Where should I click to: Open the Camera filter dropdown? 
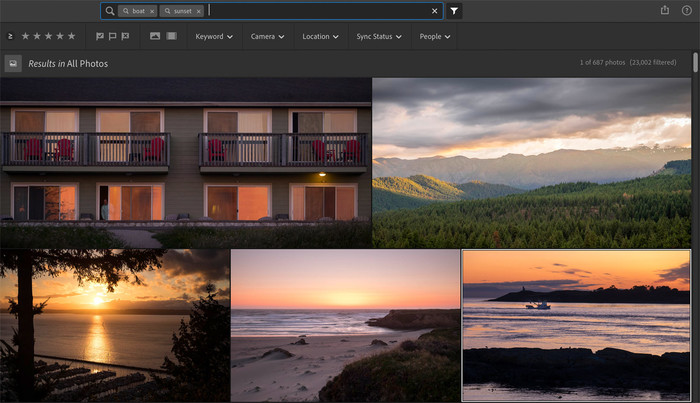(268, 36)
